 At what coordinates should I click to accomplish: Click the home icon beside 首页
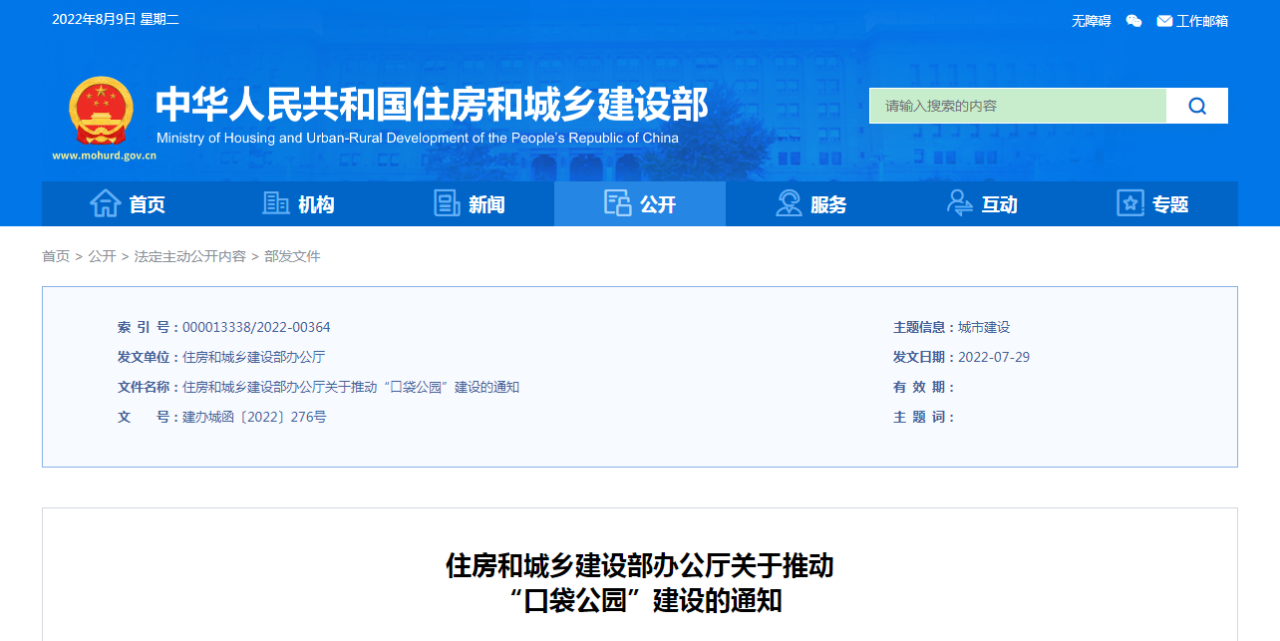[x=105, y=204]
